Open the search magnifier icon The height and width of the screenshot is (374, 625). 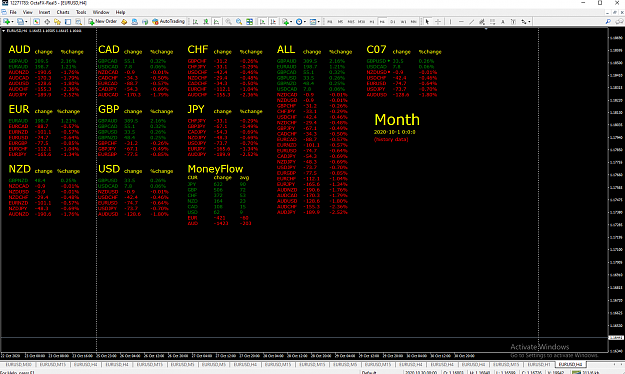[608, 22]
